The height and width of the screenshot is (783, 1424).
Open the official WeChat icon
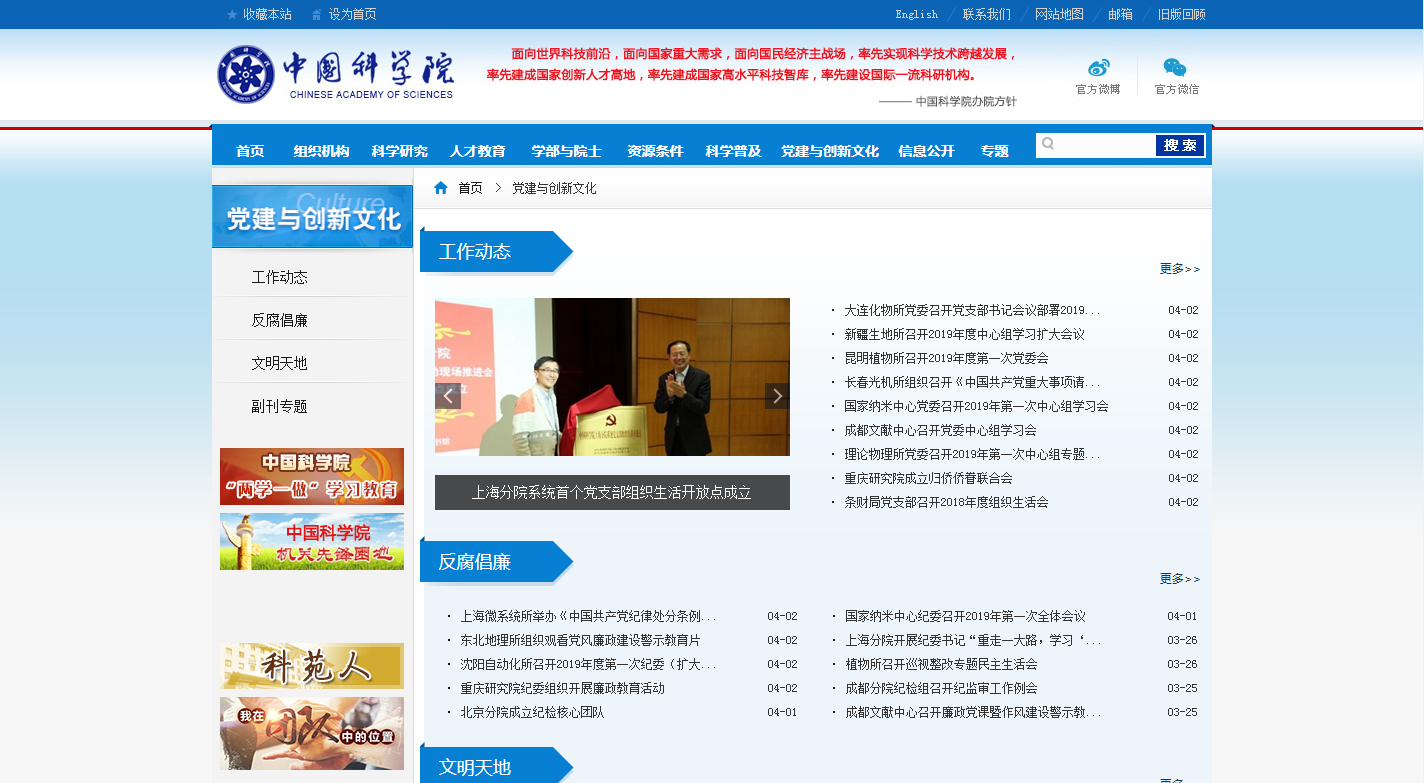pos(1175,68)
